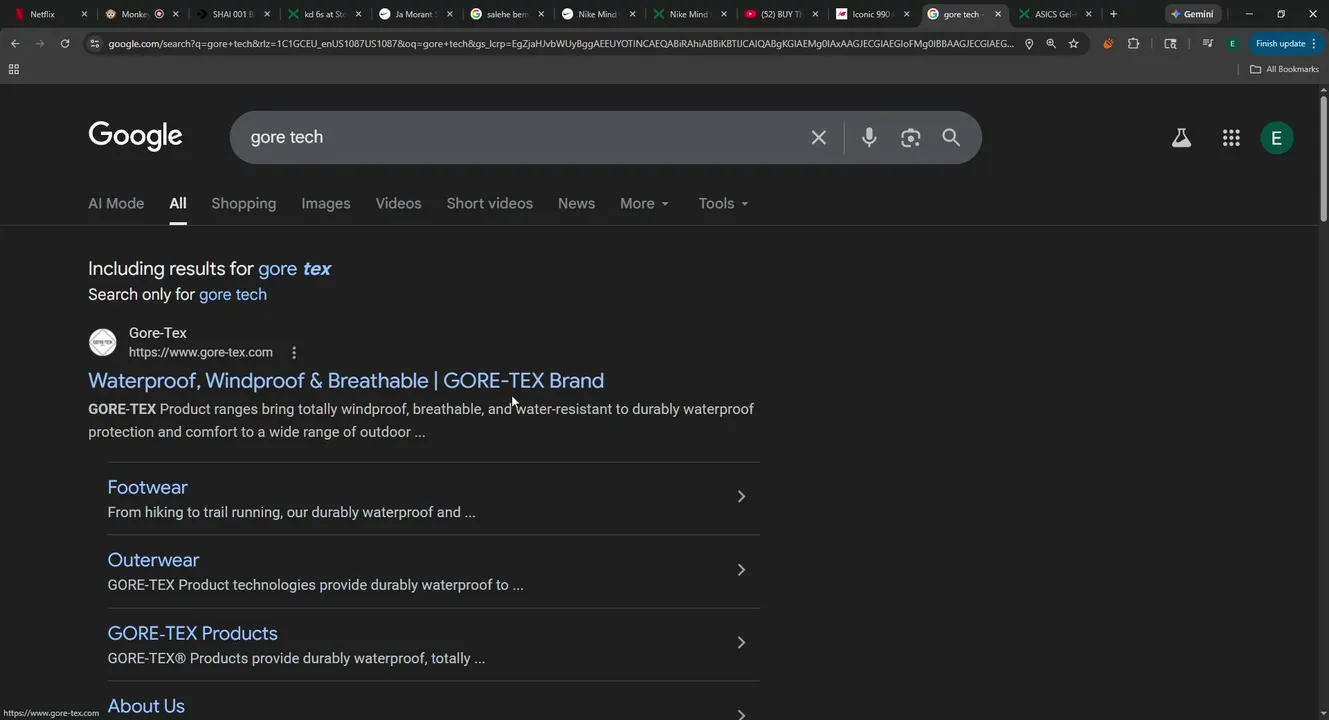Click the 'gore tex' corrected search link
Screen dimensions: 1329x720
(x=294, y=269)
